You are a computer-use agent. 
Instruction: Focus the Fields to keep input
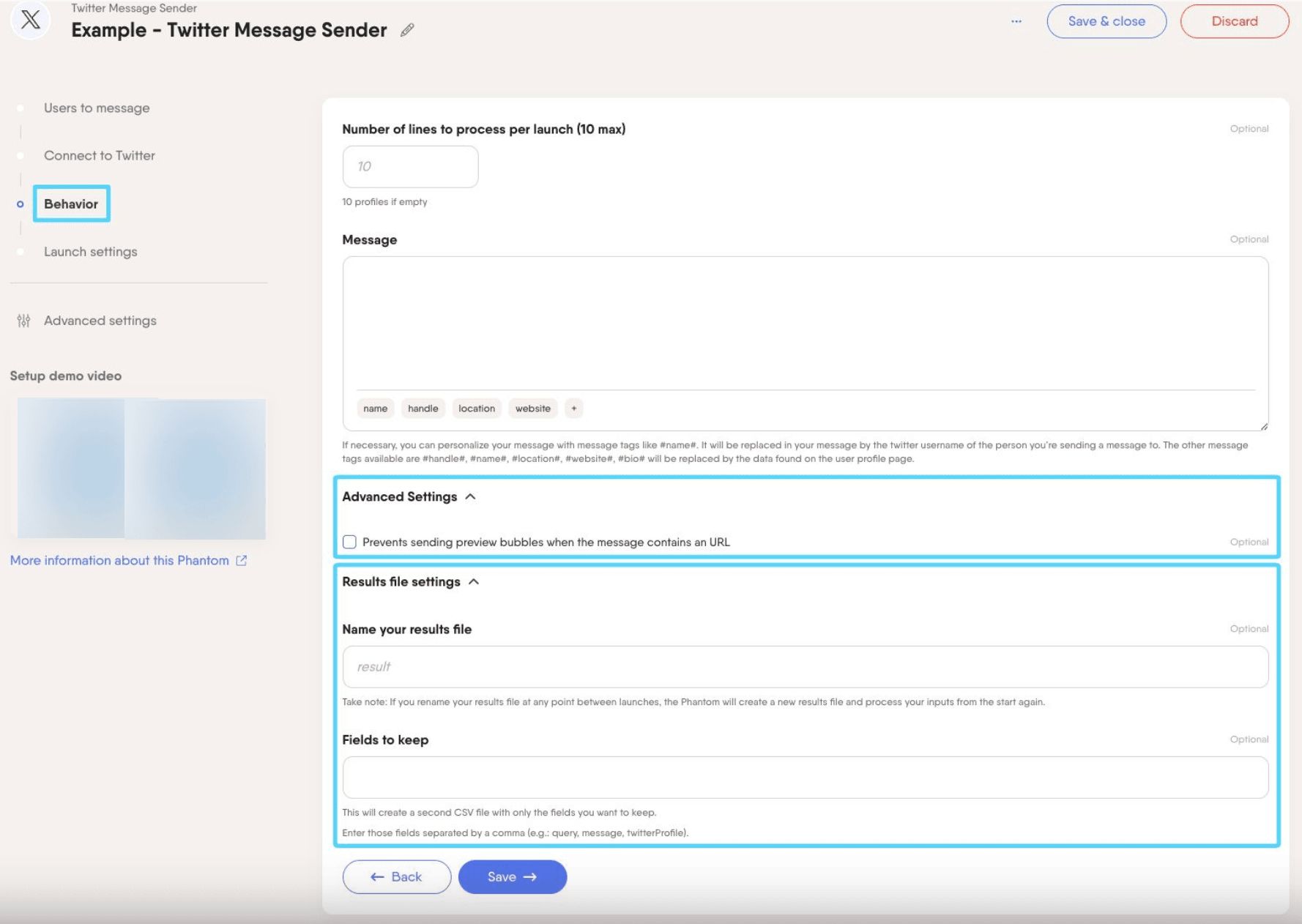coord(805,777)
